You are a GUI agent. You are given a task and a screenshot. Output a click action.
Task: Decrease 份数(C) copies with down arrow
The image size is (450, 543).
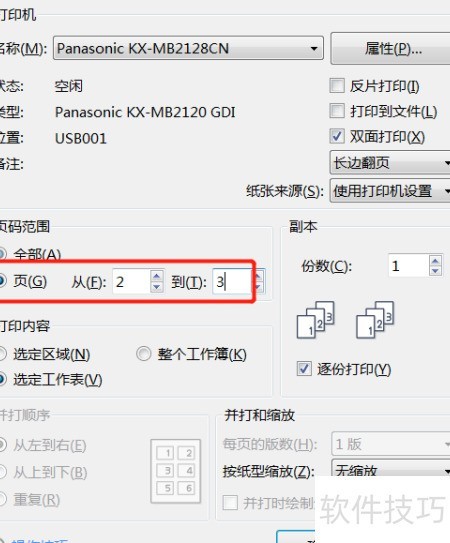pos(435,271)
